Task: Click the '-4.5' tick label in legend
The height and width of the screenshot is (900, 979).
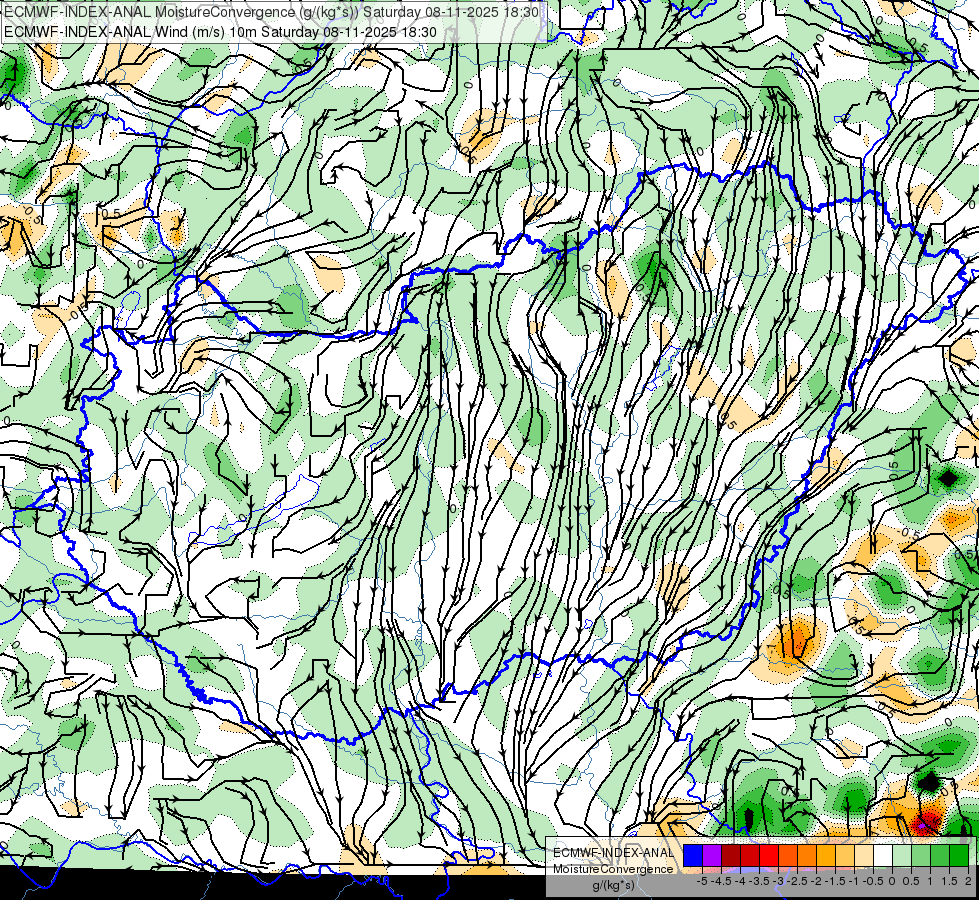Action: [x=721, y=881]
